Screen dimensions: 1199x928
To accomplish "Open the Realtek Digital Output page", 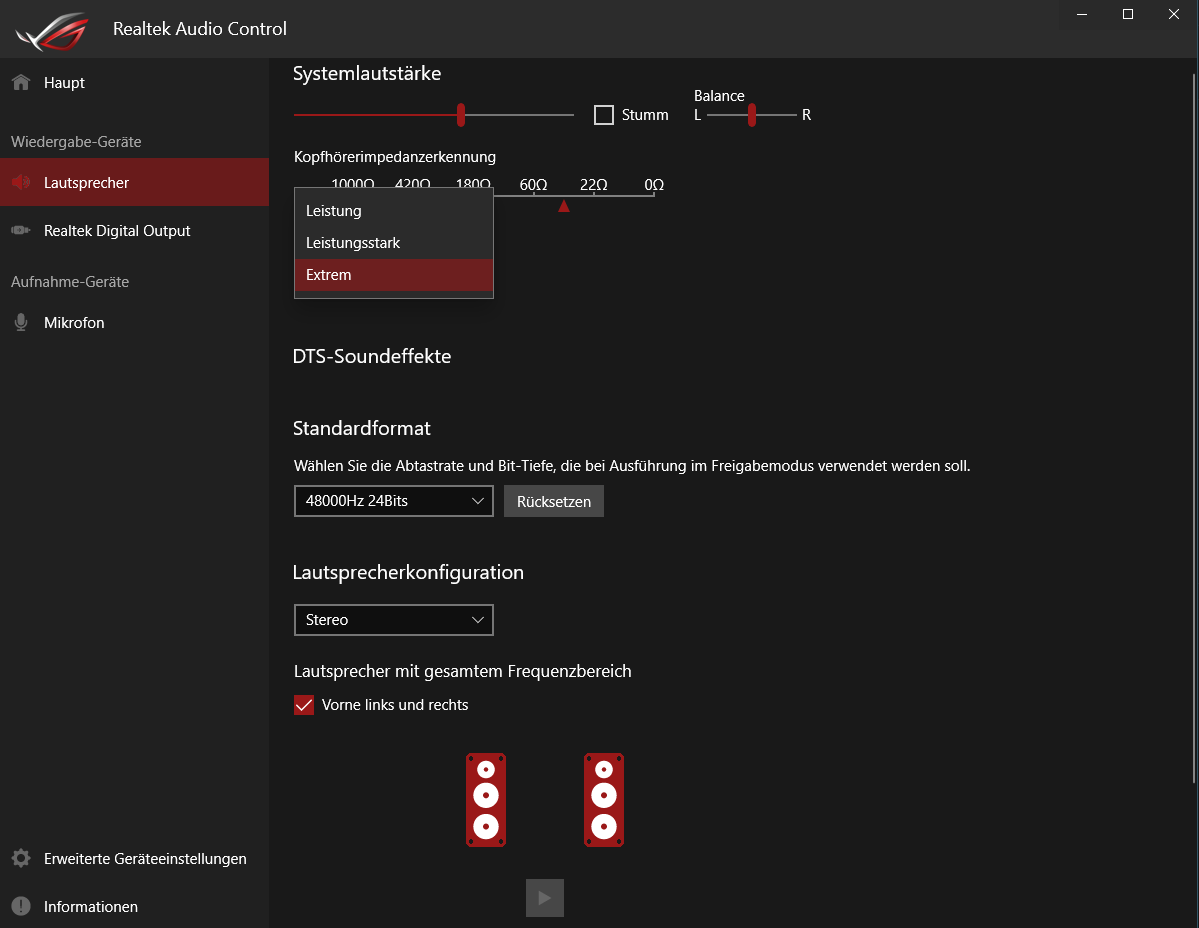I will click(x=135, y=230).
